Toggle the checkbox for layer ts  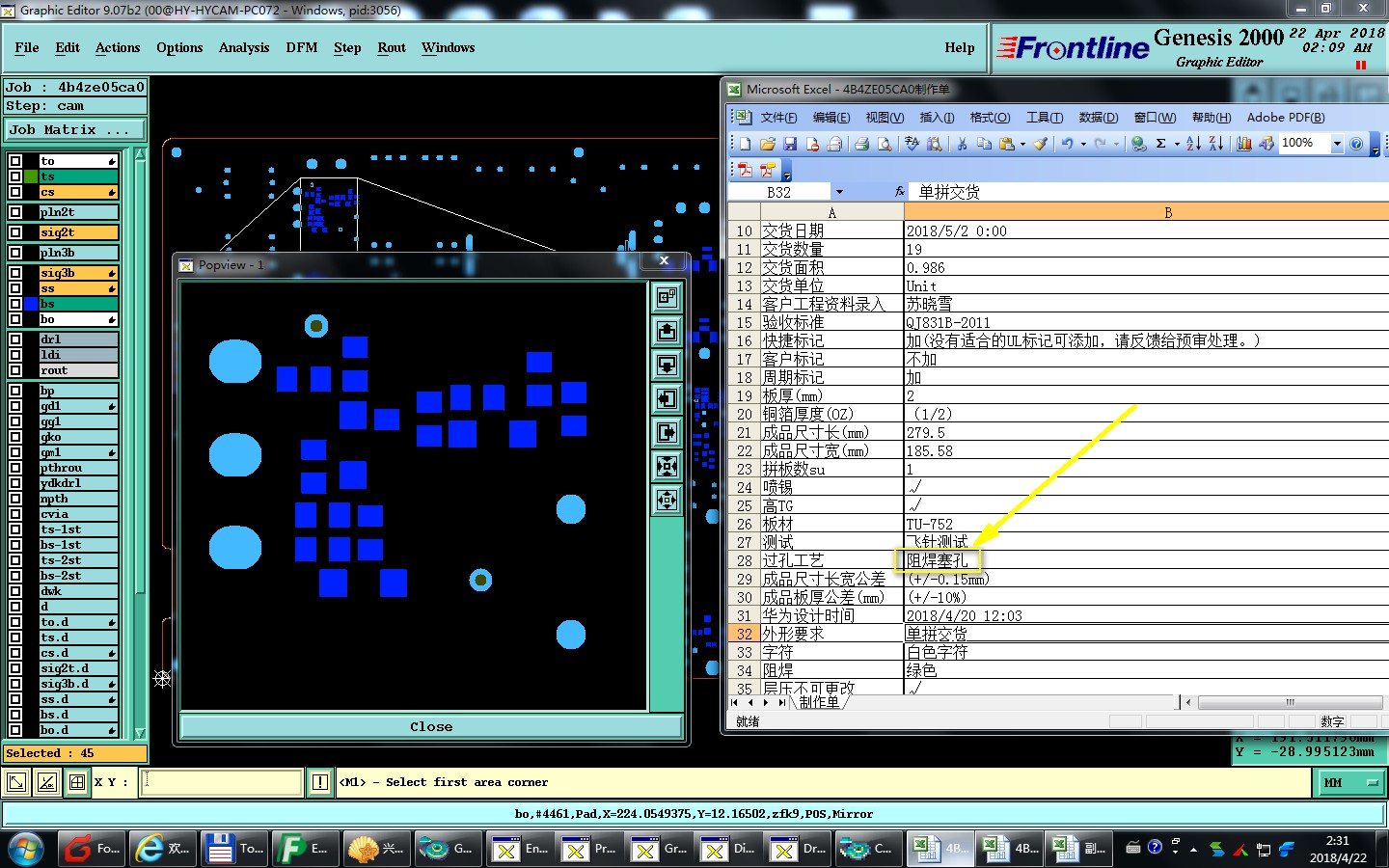15,176
